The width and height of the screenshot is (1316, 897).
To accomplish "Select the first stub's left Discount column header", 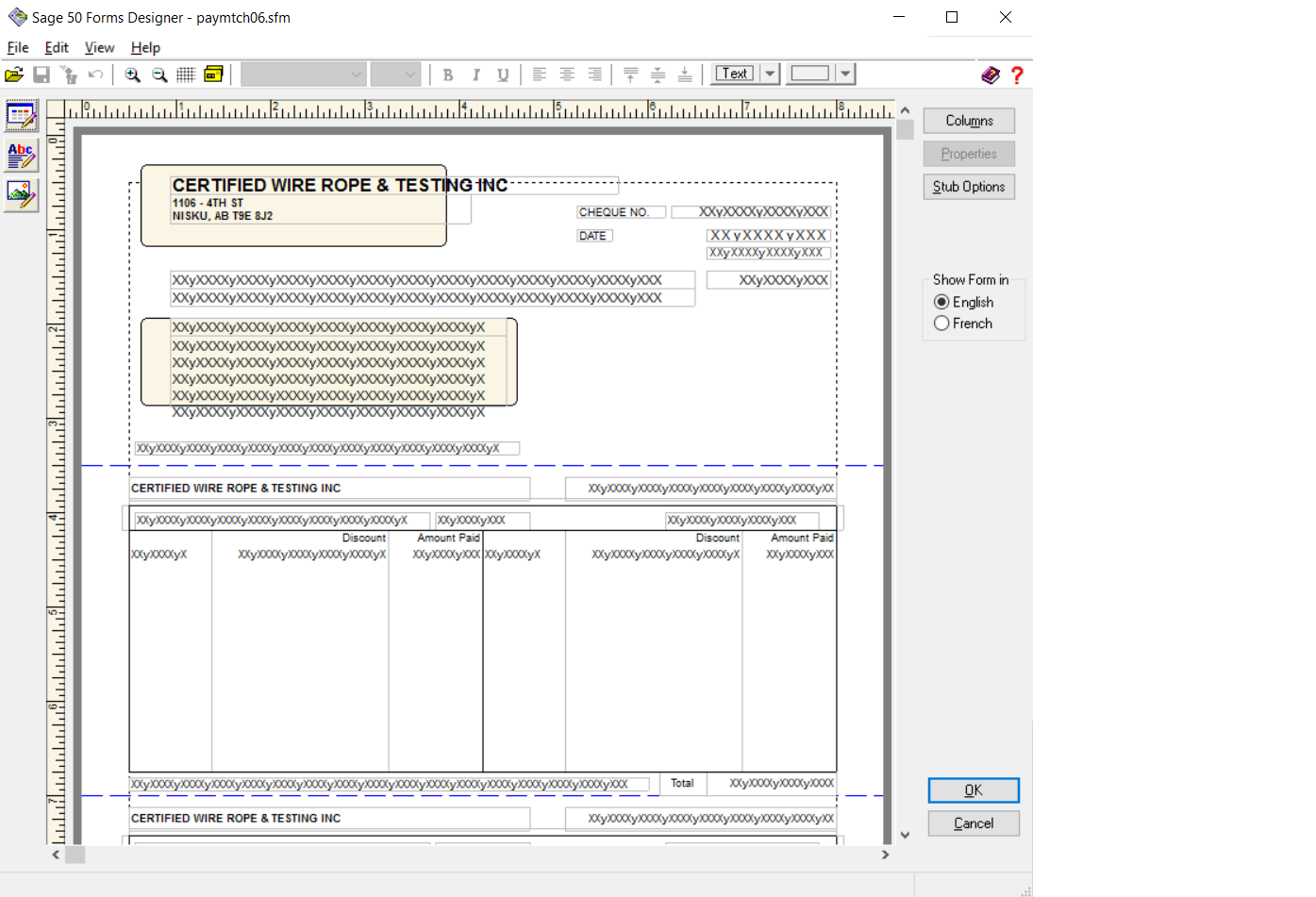I will coord(363,538).
